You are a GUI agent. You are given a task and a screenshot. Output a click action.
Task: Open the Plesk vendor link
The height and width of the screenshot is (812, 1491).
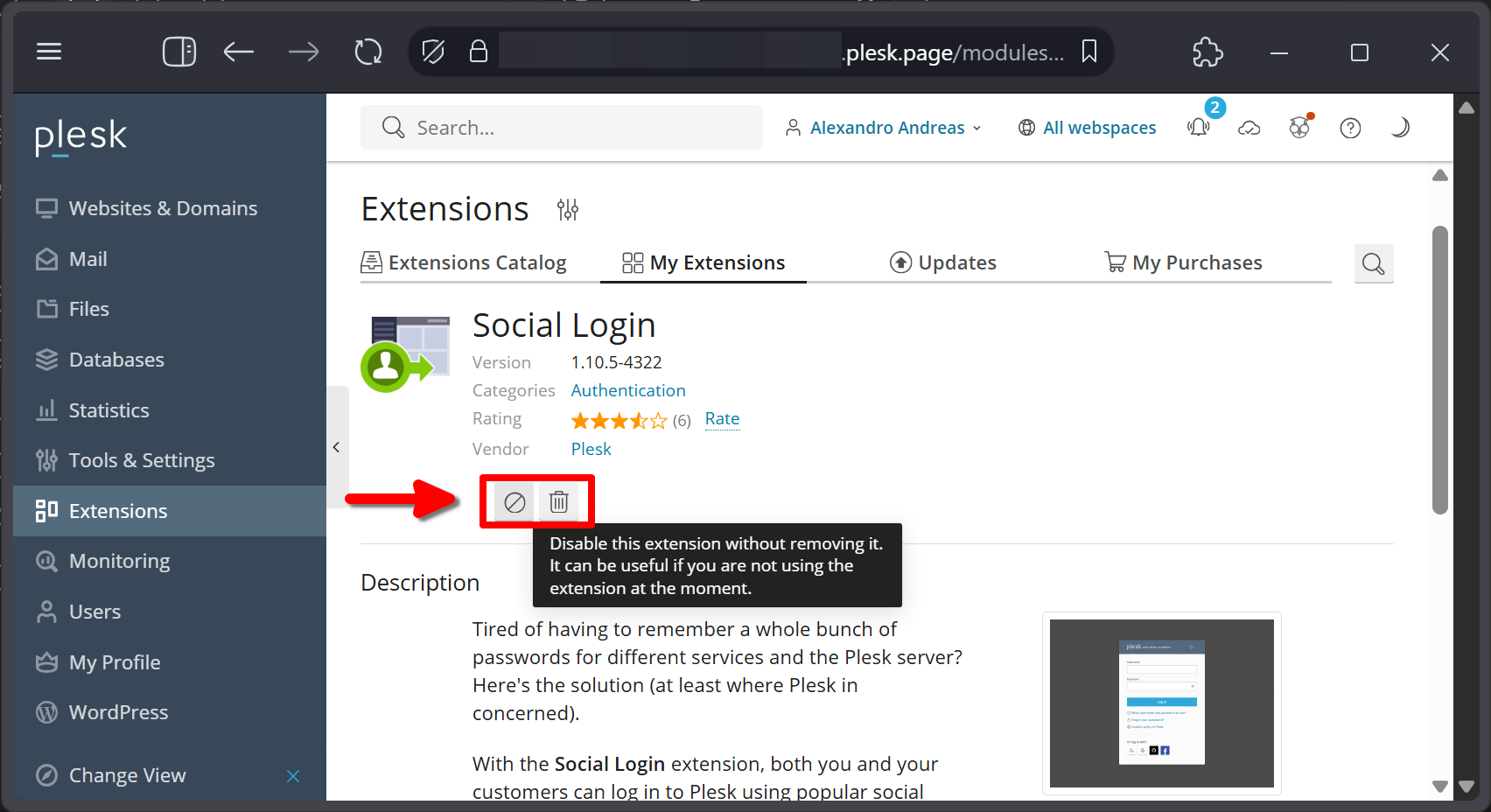coord(591,449)
